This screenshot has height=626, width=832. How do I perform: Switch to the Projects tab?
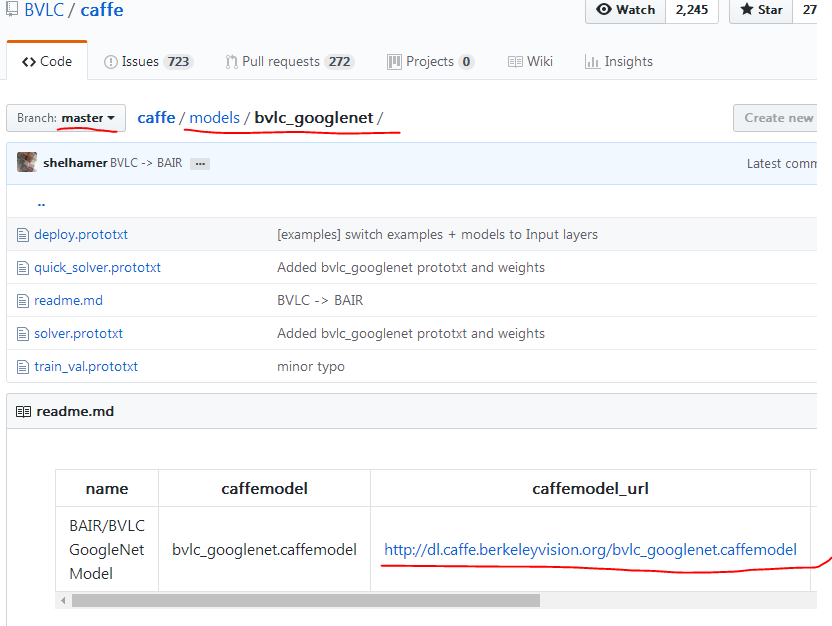[430, 62]
